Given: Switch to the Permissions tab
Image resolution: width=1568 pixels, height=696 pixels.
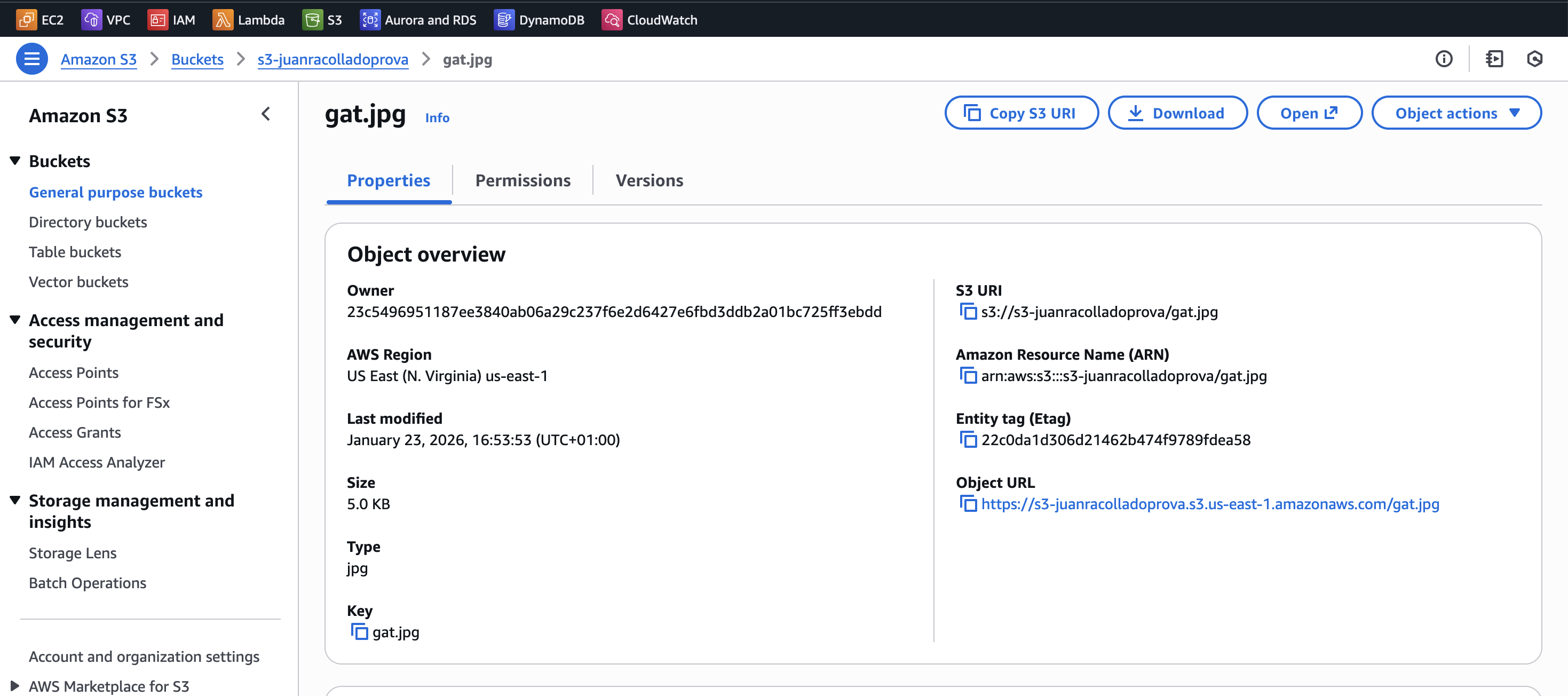Looking at the screenshot, I should (522, 180).
